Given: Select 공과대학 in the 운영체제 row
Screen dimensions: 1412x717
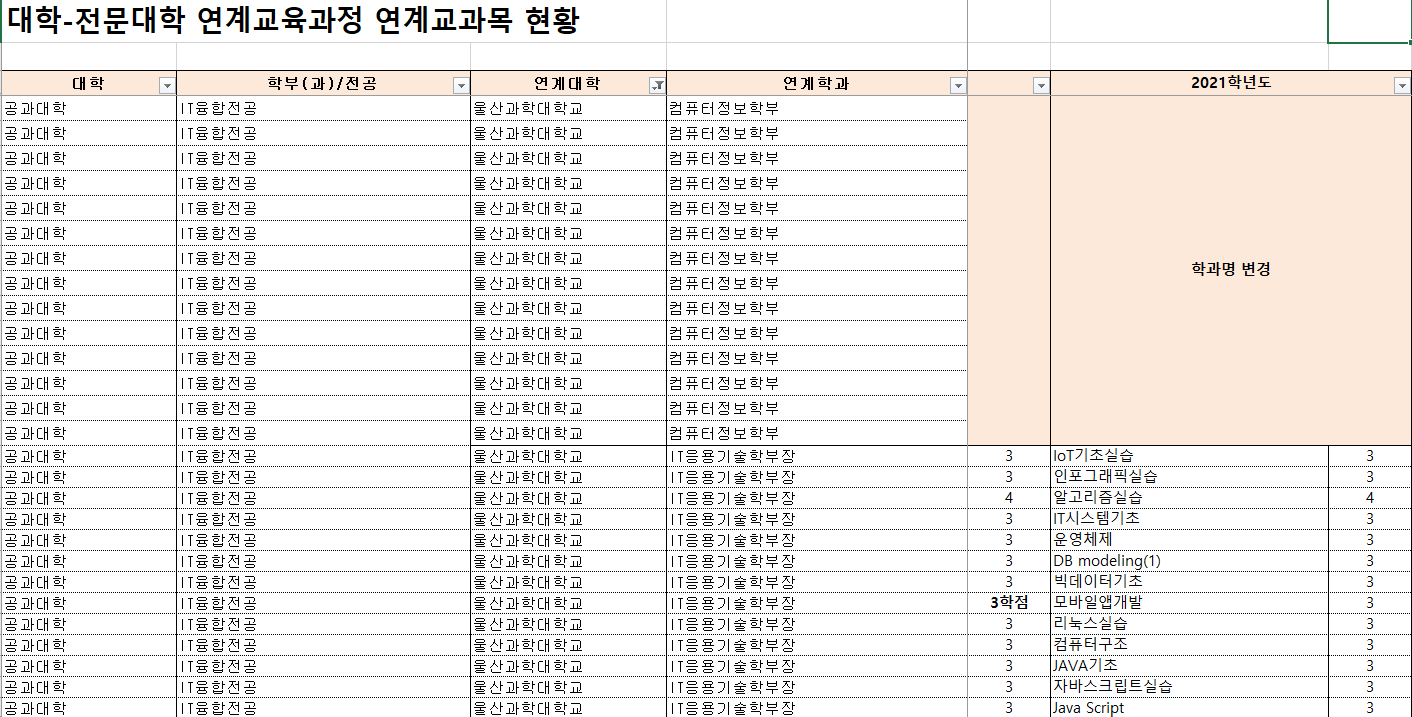Looking at the screenshot, I should 89,540.
